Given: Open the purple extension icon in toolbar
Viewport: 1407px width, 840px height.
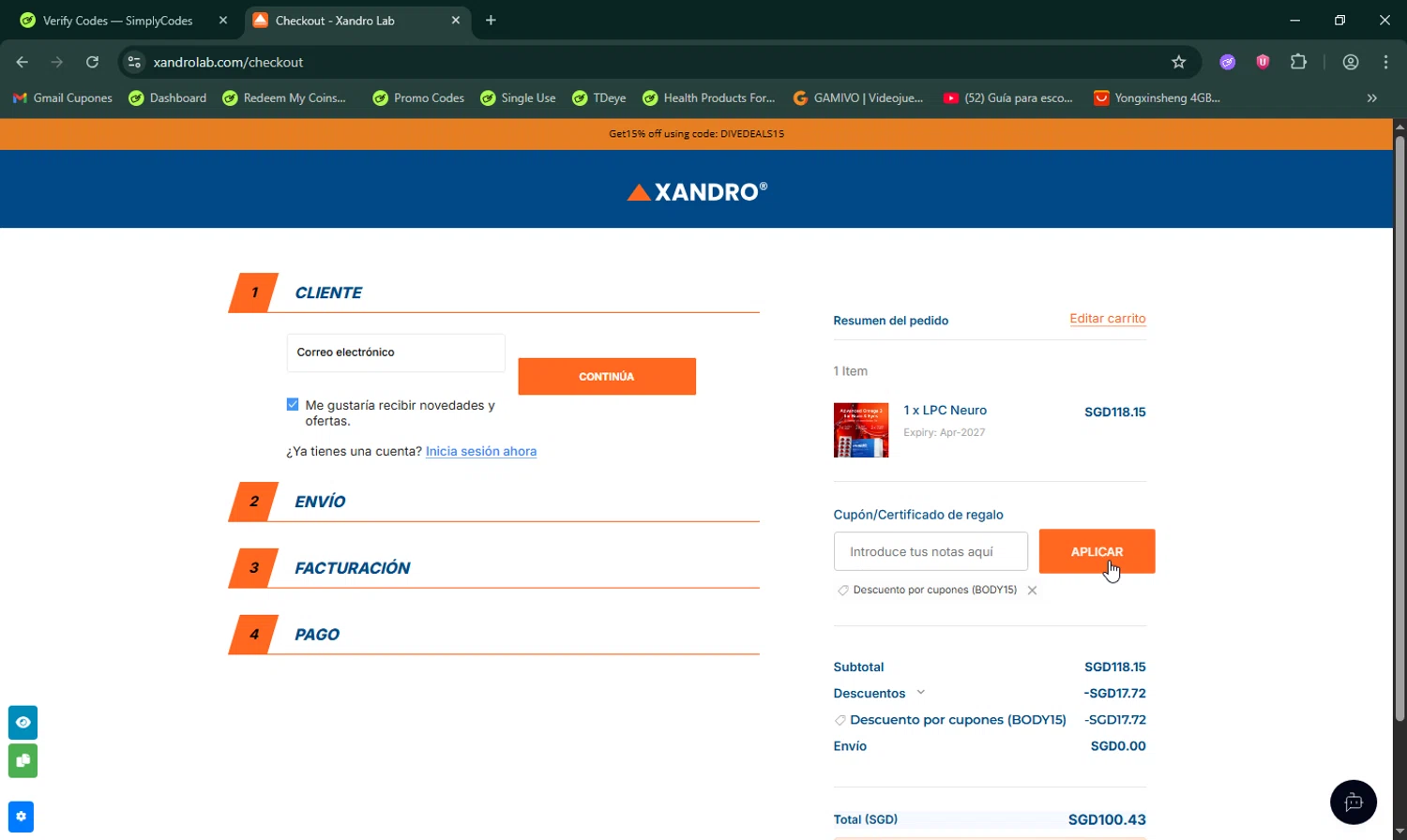Looking at the screenshot, I should (1227, 62).
